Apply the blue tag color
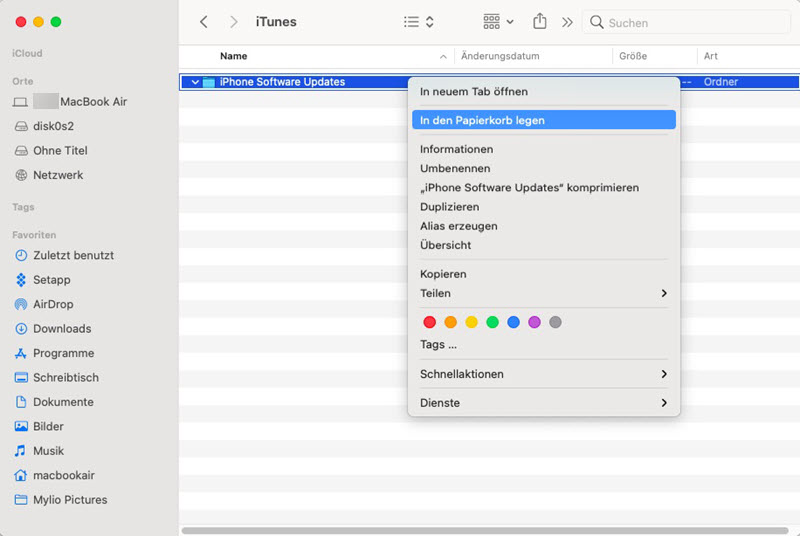The height and width of the screenshot is (536, 800). tap(513, 322)
